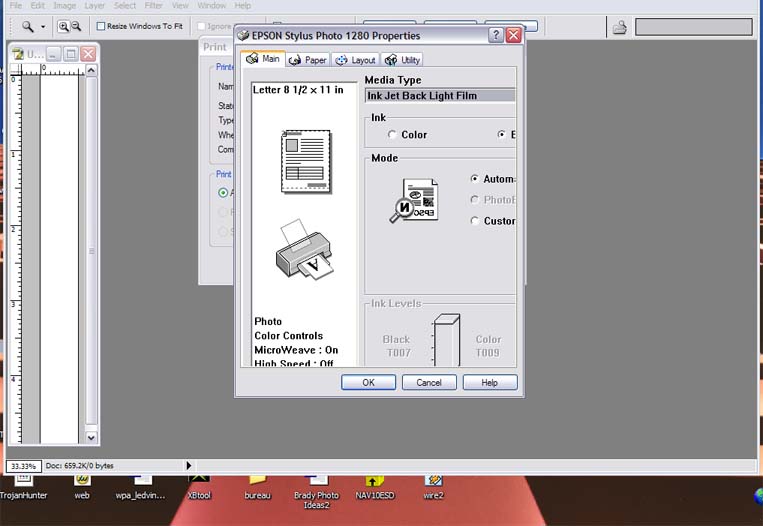763x526 pixels.
Task: Click the zoom percentage field 33.33%
Action: (x=24, y=466)
